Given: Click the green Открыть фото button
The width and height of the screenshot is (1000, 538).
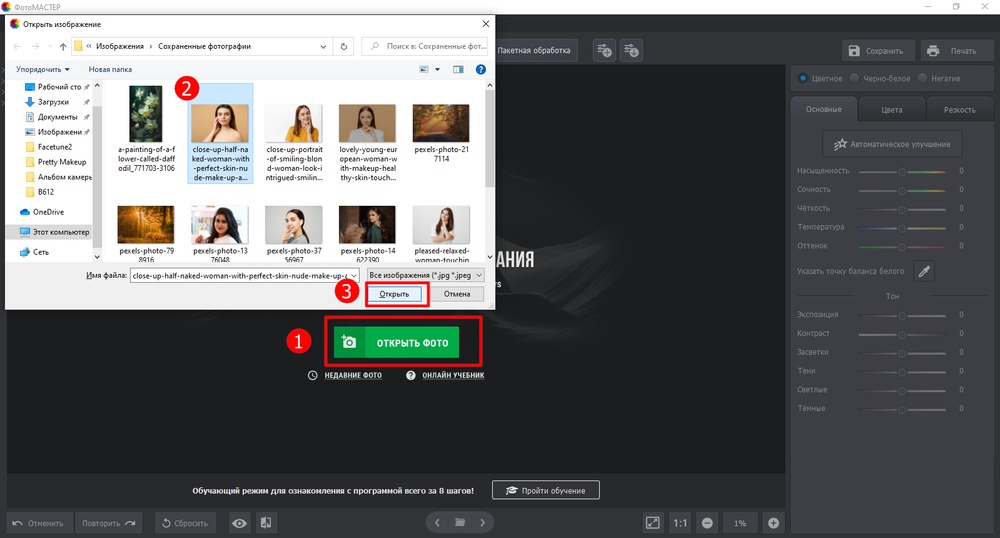Looking at the screenshot, I should pyautogui.click(x=396, y=342).
